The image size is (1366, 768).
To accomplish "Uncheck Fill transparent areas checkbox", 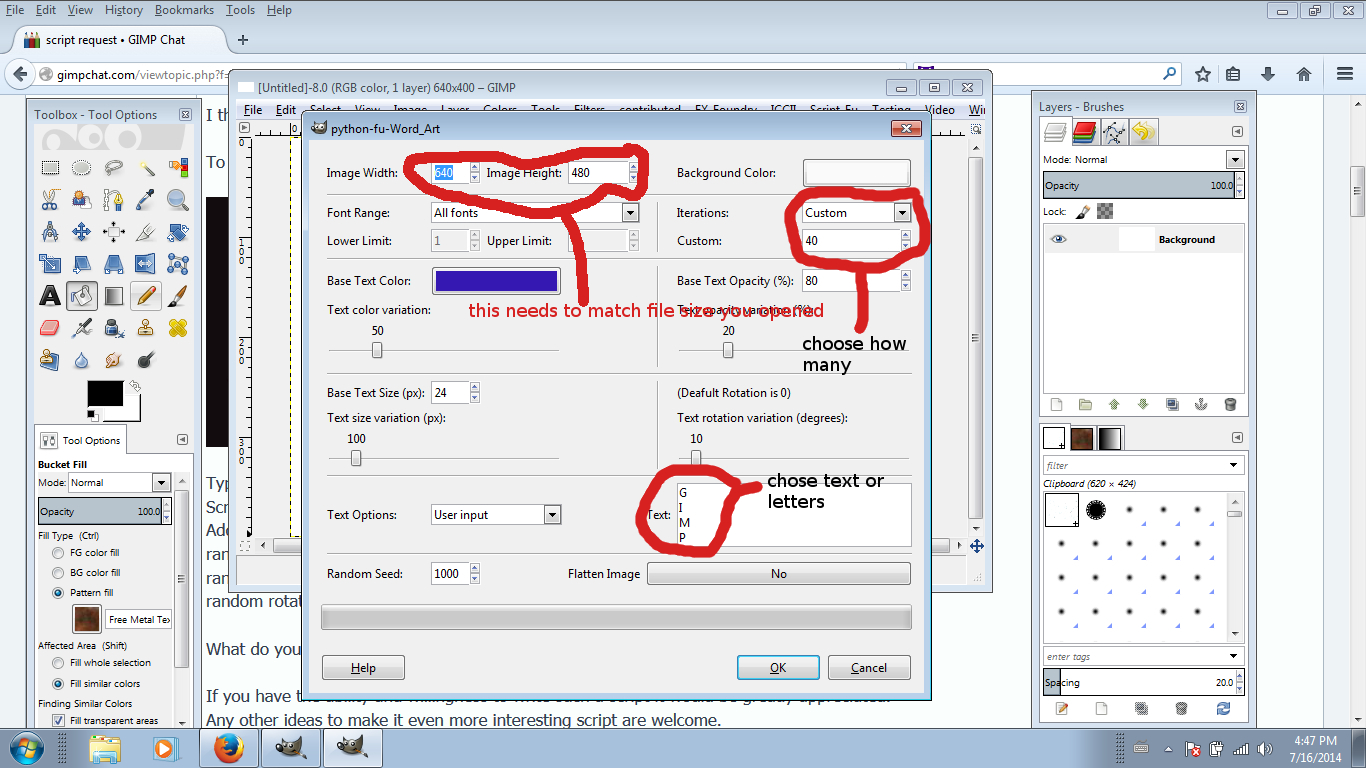I will click(x=59, y=720).
